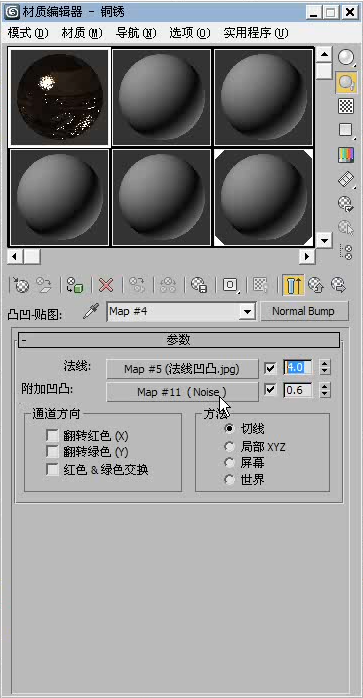This screenshot has width=363, height=698.
Task: Open the 模式 menu
Action: [x=28, y=33]
